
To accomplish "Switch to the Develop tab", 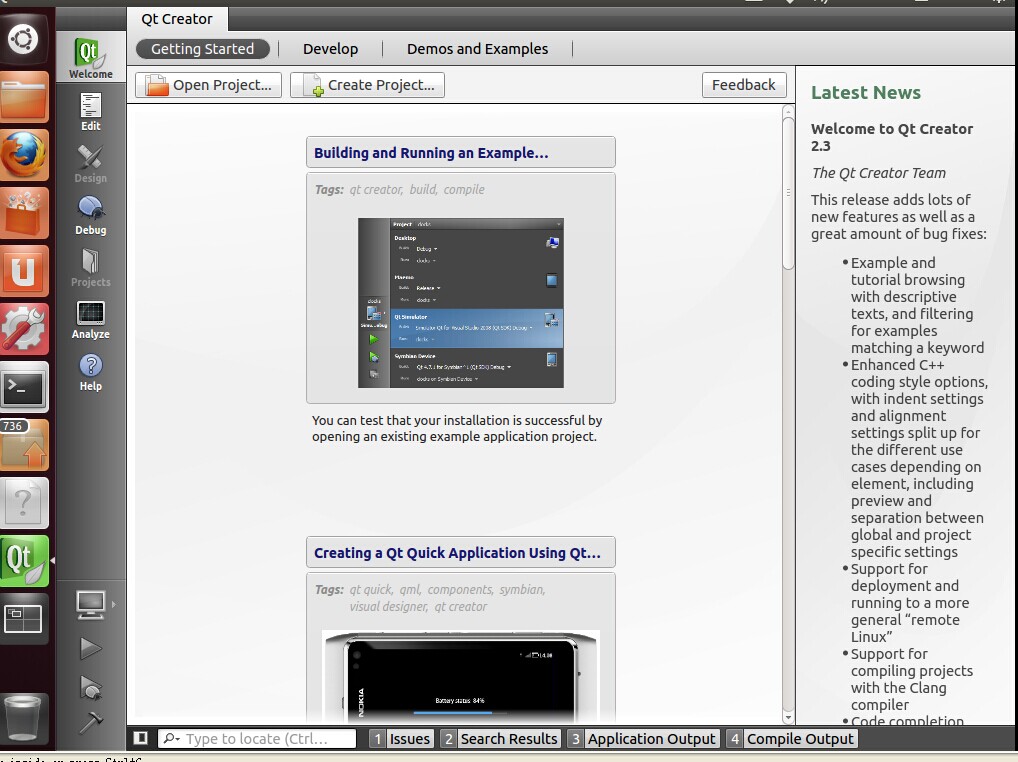I will tap(330, 49).
